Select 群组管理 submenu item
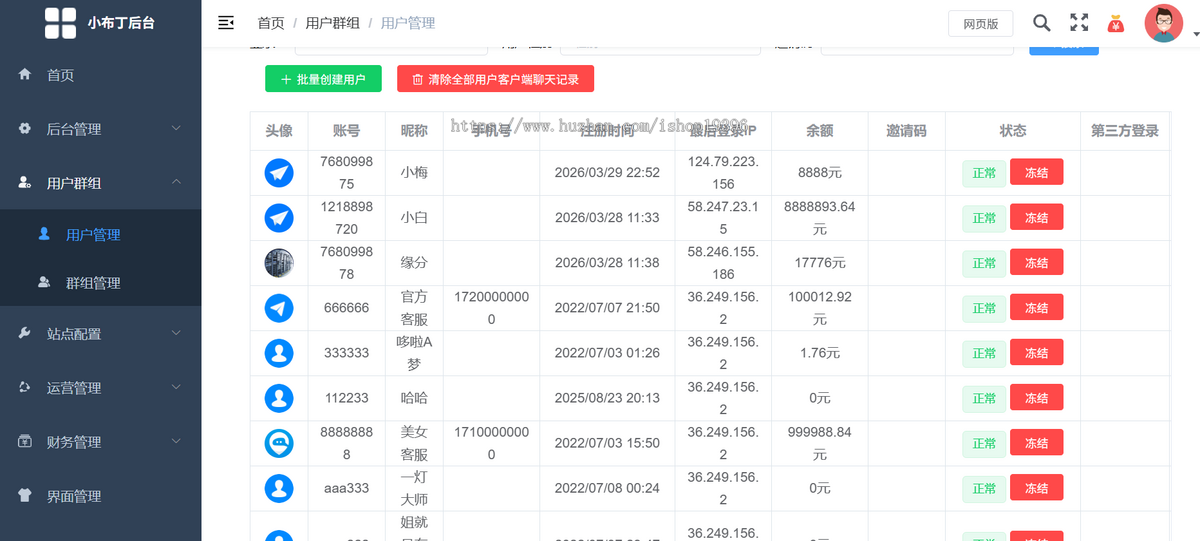Viewport: 1200px width, 541px height. tap(100, 283)
